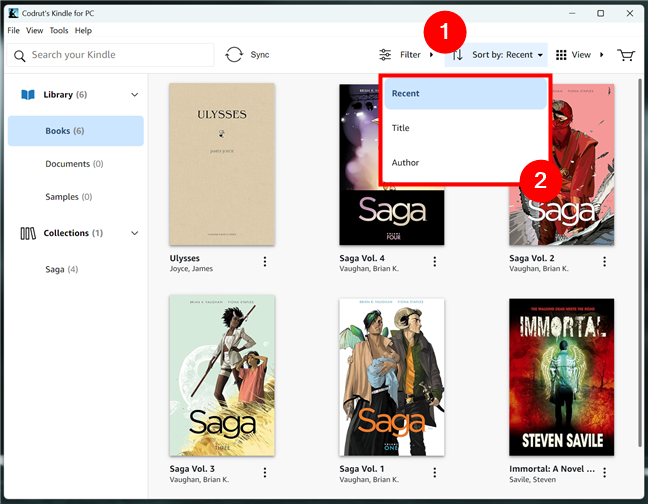
Task: Select Title sort option
Action: pyautogui.click(x=465, y=128)
